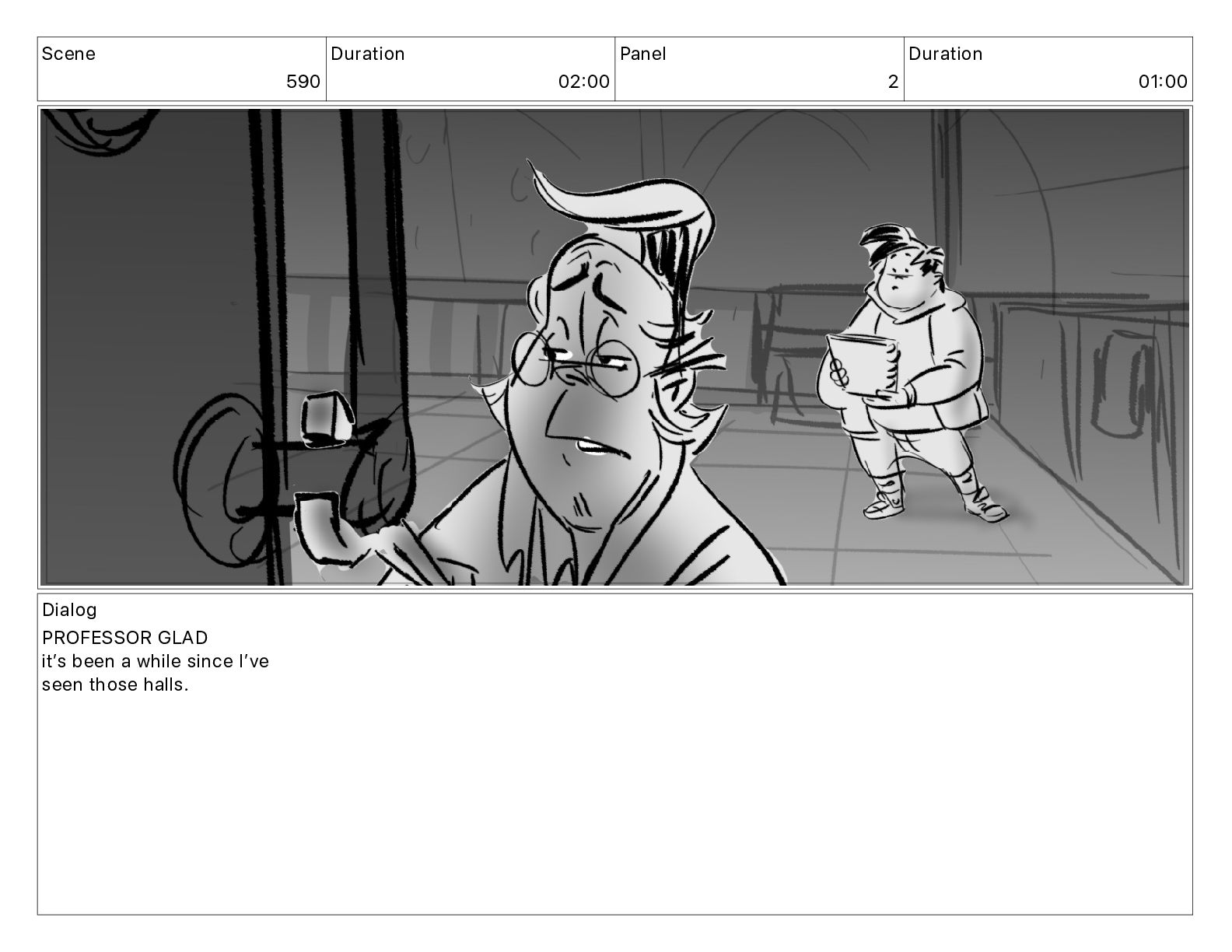Screen dimensions: 1232x952
Task: Click the dialog line about those halls
Action: pyautogui.click(x=156, y=674)
